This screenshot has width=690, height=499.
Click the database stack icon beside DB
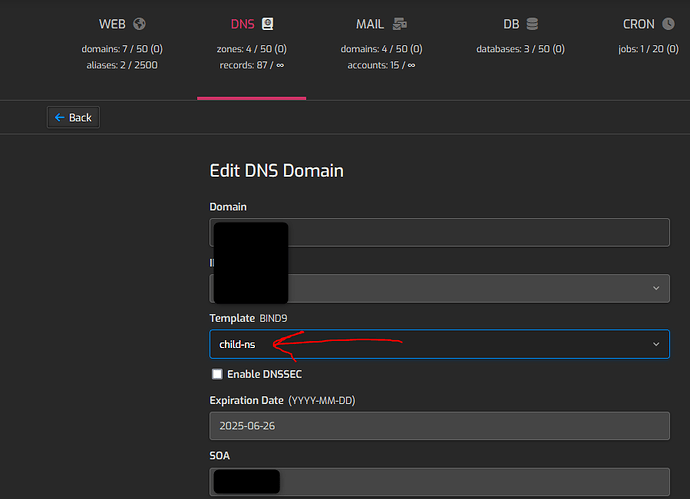click(532, 24)
